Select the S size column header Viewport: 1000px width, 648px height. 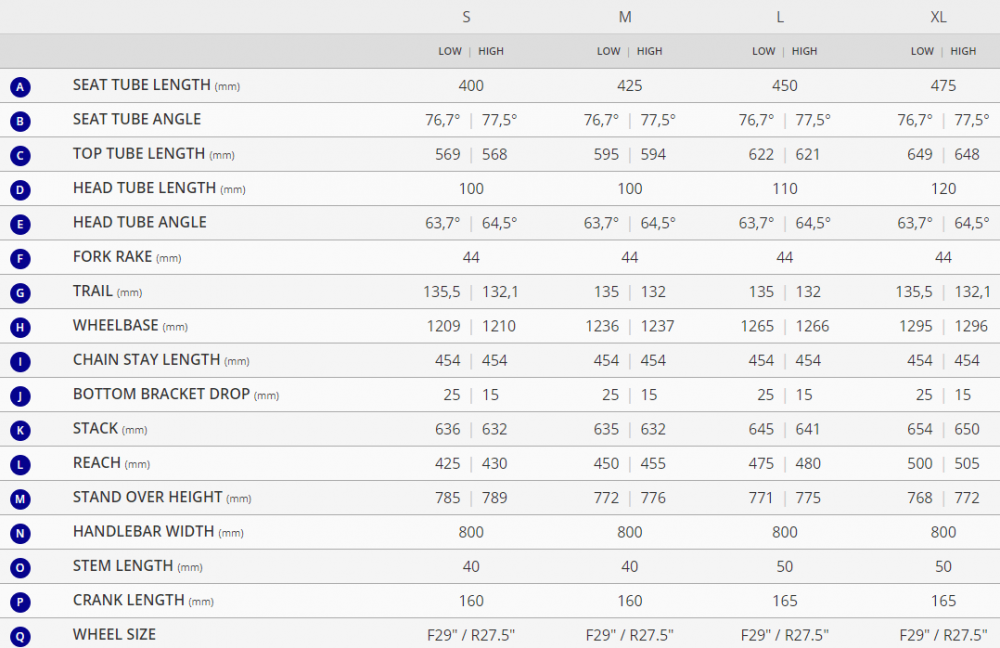point(466,17)
